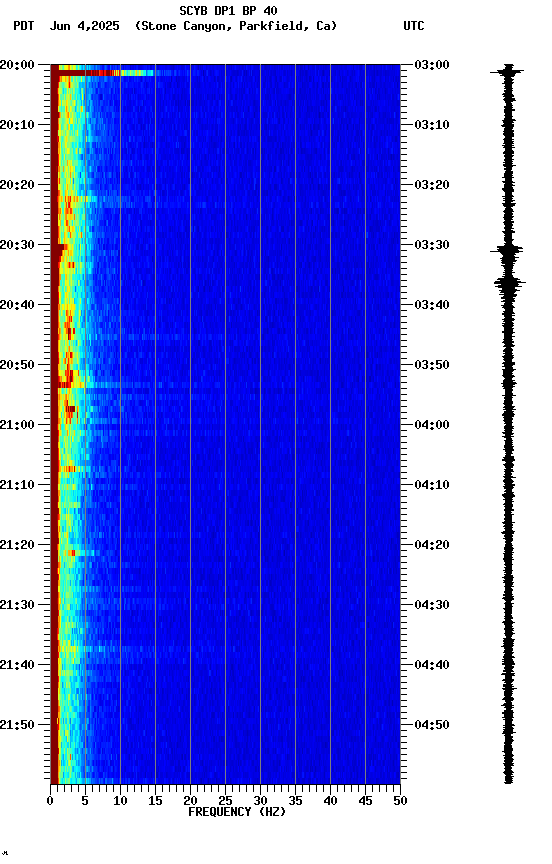Click the UTC time label '03:40'
Screen dimensions: 552x864
point(432,305)
